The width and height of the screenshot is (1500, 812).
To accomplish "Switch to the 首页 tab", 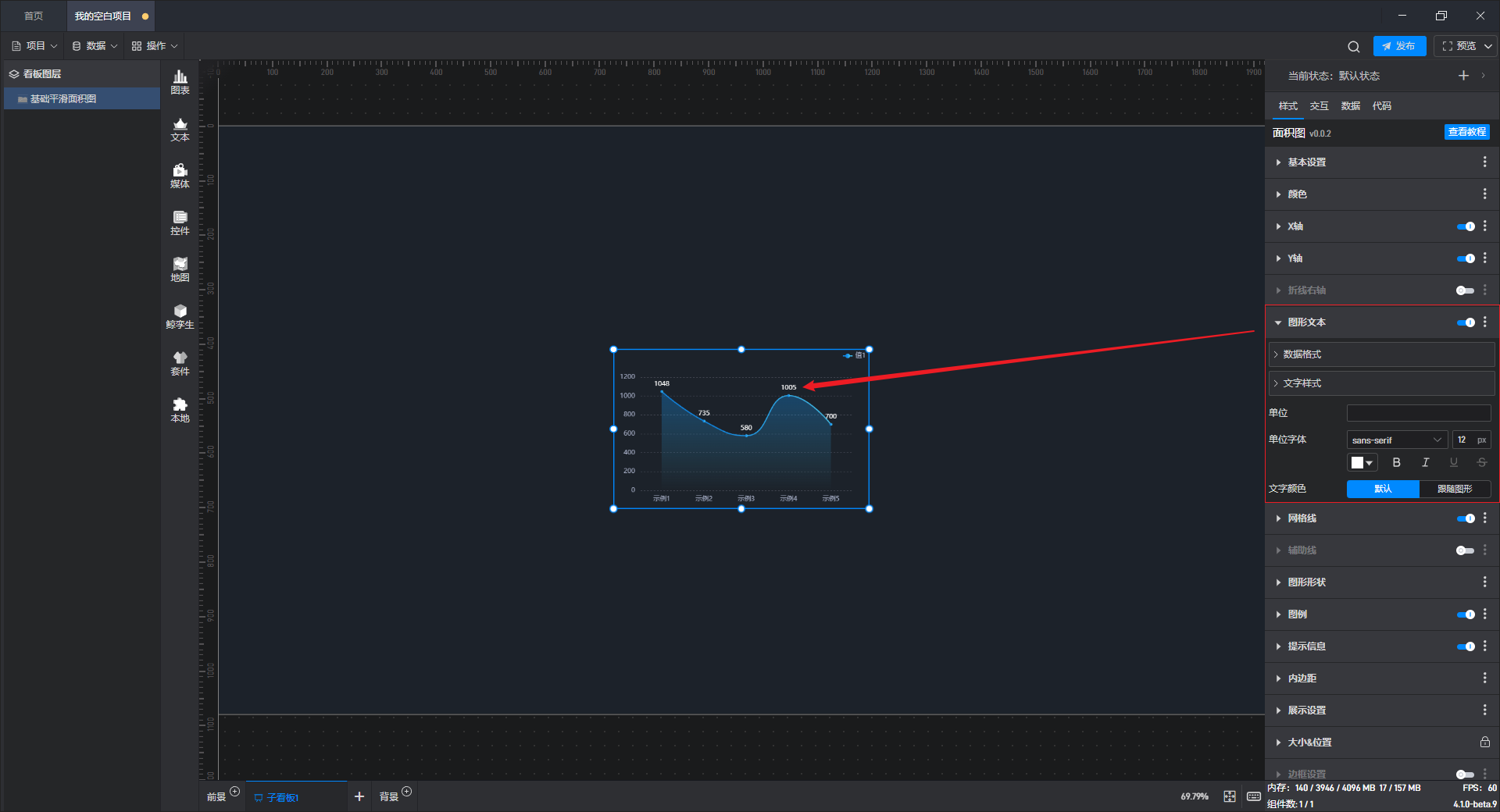I will (x=33, y=16).
